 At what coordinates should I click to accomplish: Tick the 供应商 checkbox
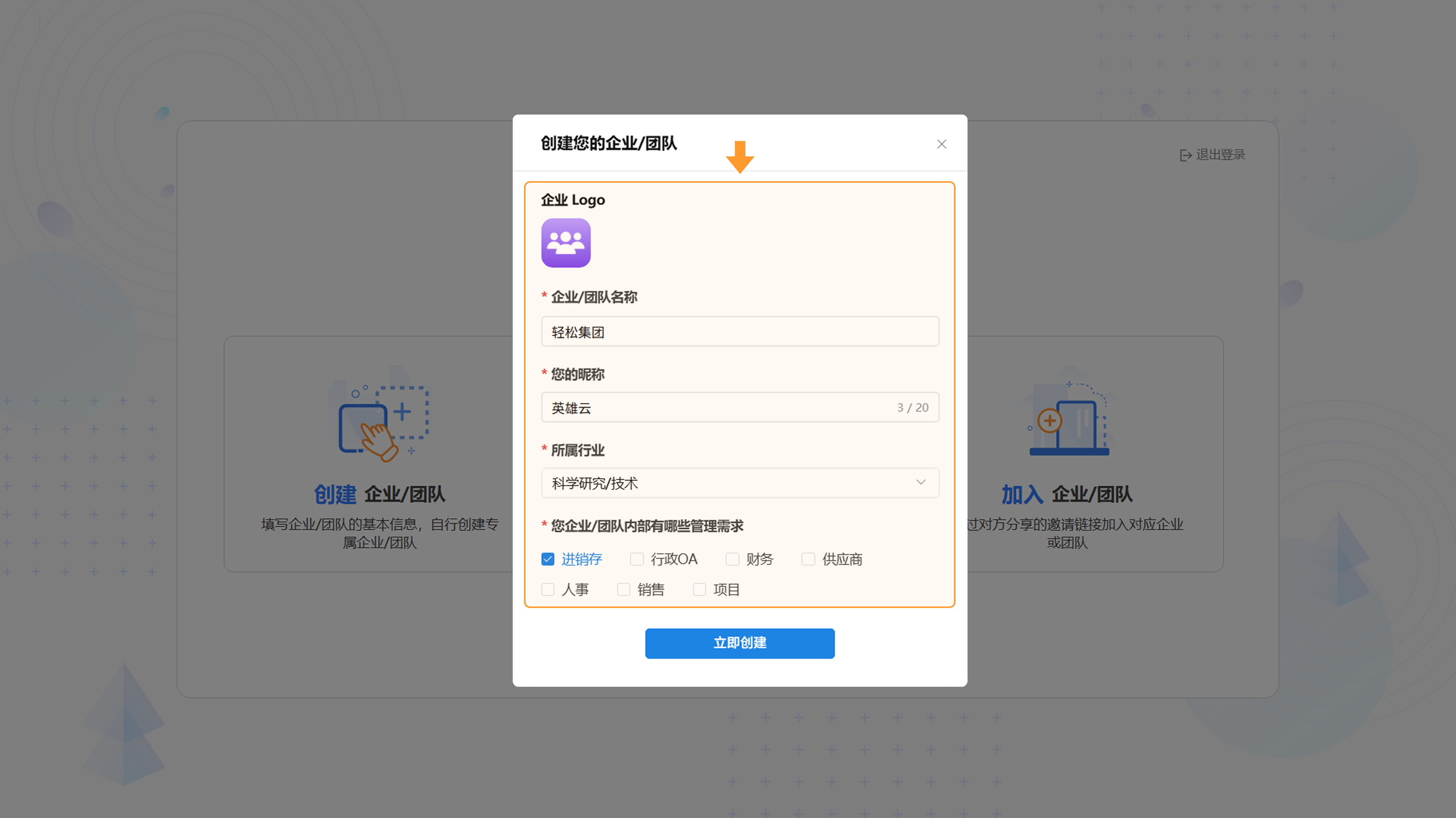click(x=808, y=559)
